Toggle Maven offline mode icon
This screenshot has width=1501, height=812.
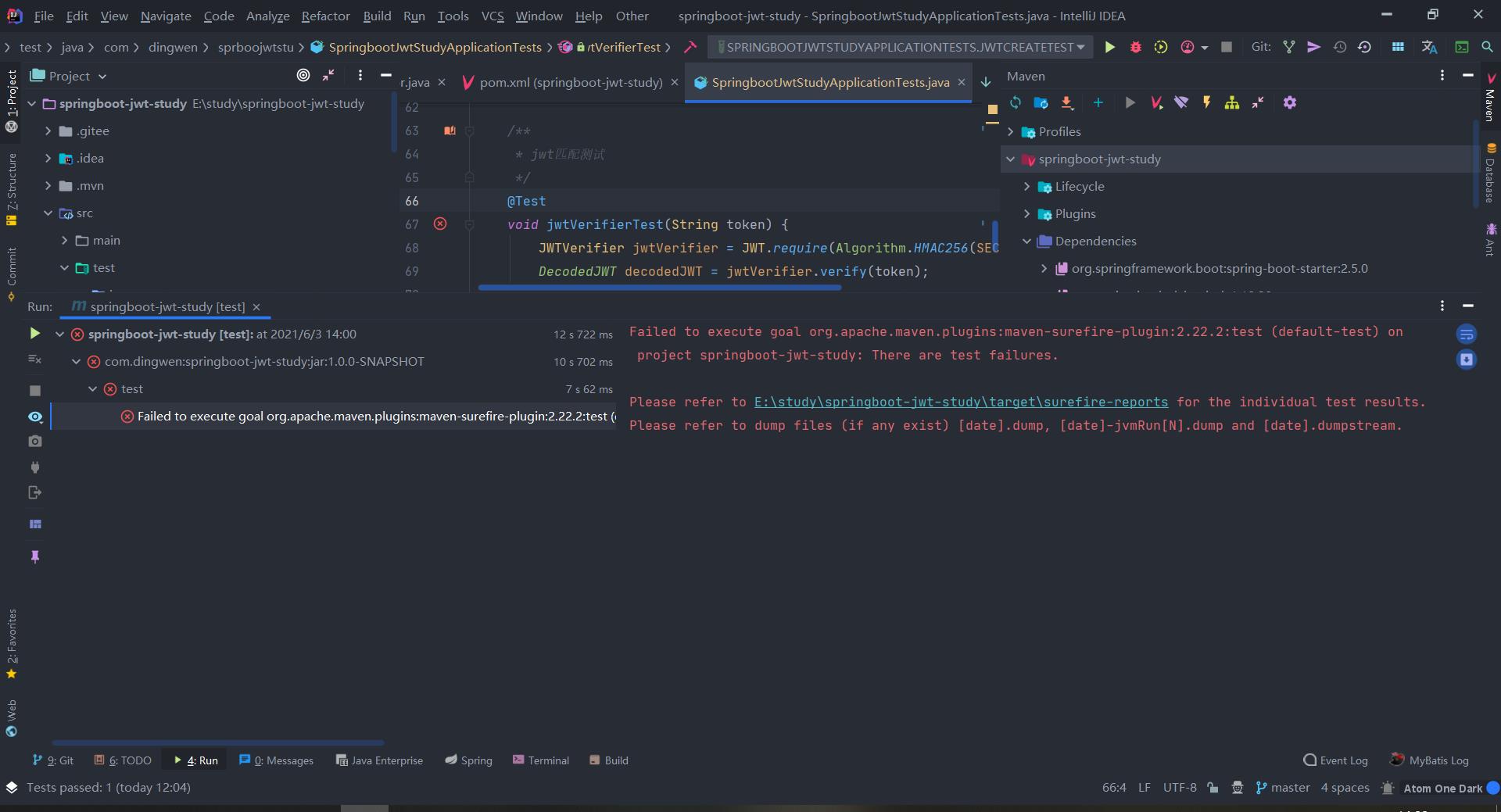(1181, 102)
